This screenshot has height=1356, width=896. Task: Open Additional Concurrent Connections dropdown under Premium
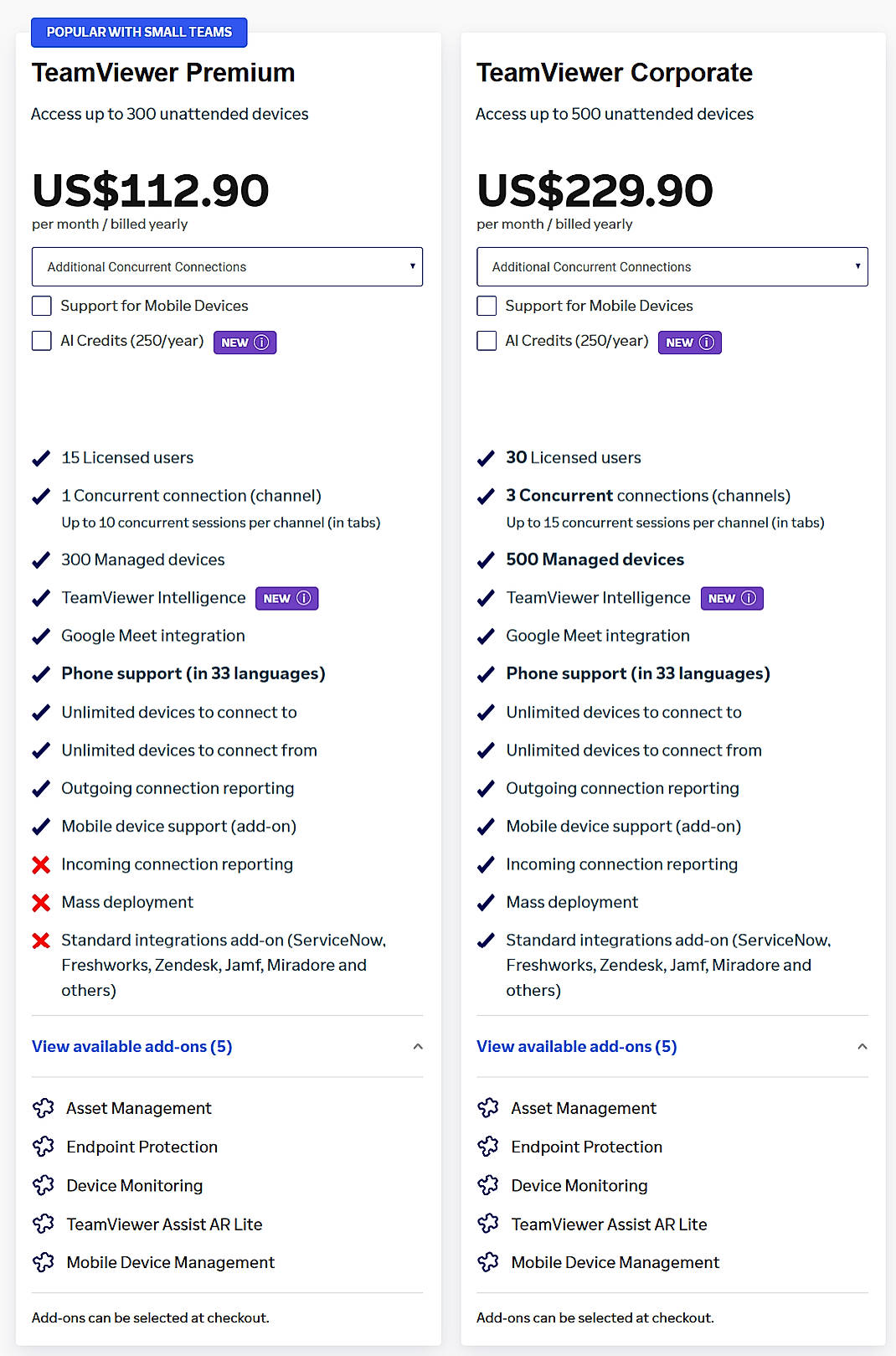click(x=227, y=266)
